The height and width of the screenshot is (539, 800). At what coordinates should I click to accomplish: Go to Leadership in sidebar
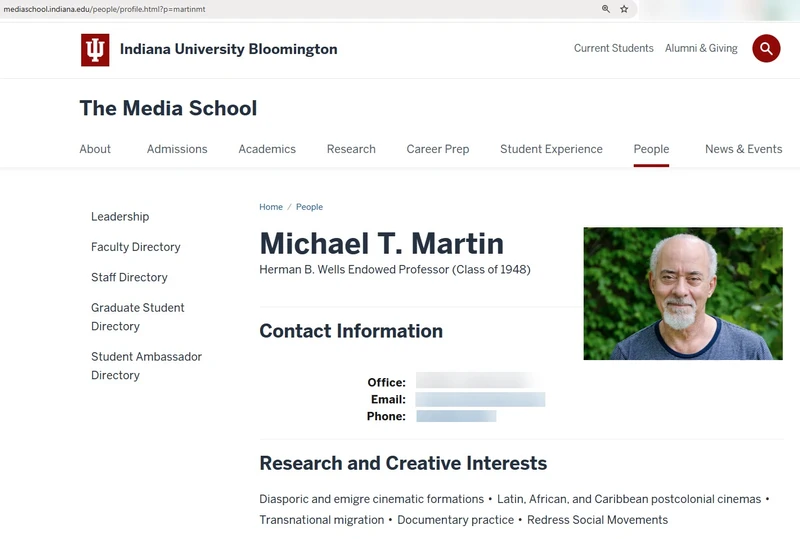click(x=120, y=216)
